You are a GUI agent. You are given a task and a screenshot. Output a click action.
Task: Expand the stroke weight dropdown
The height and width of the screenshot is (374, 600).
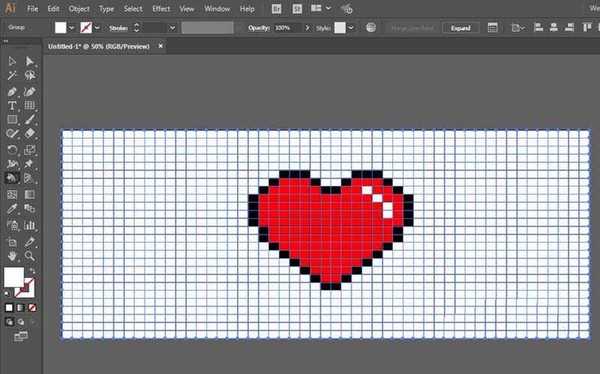coord(172,28)
